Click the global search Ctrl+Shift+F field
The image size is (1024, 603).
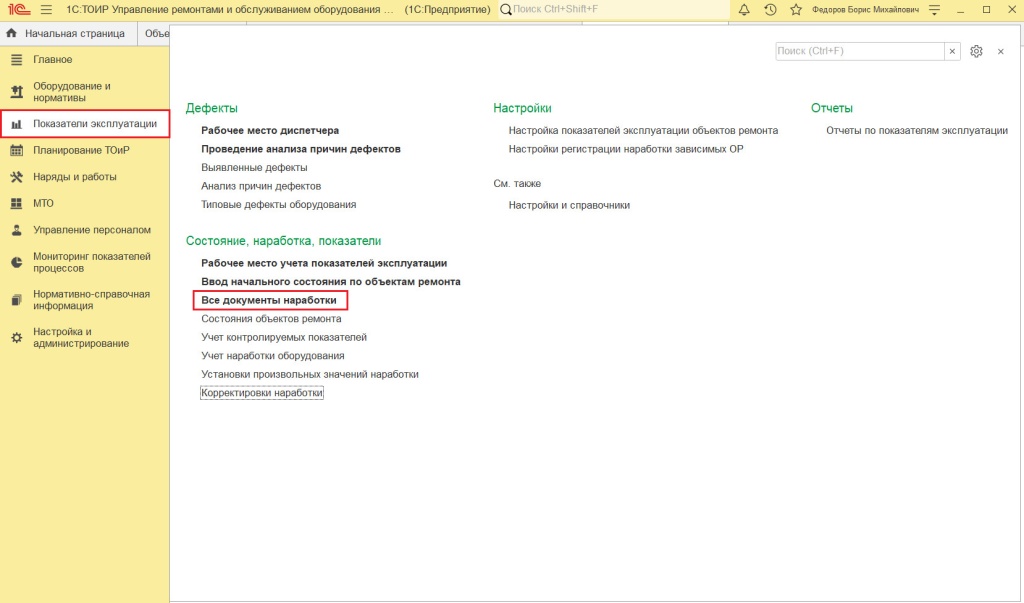614,10
